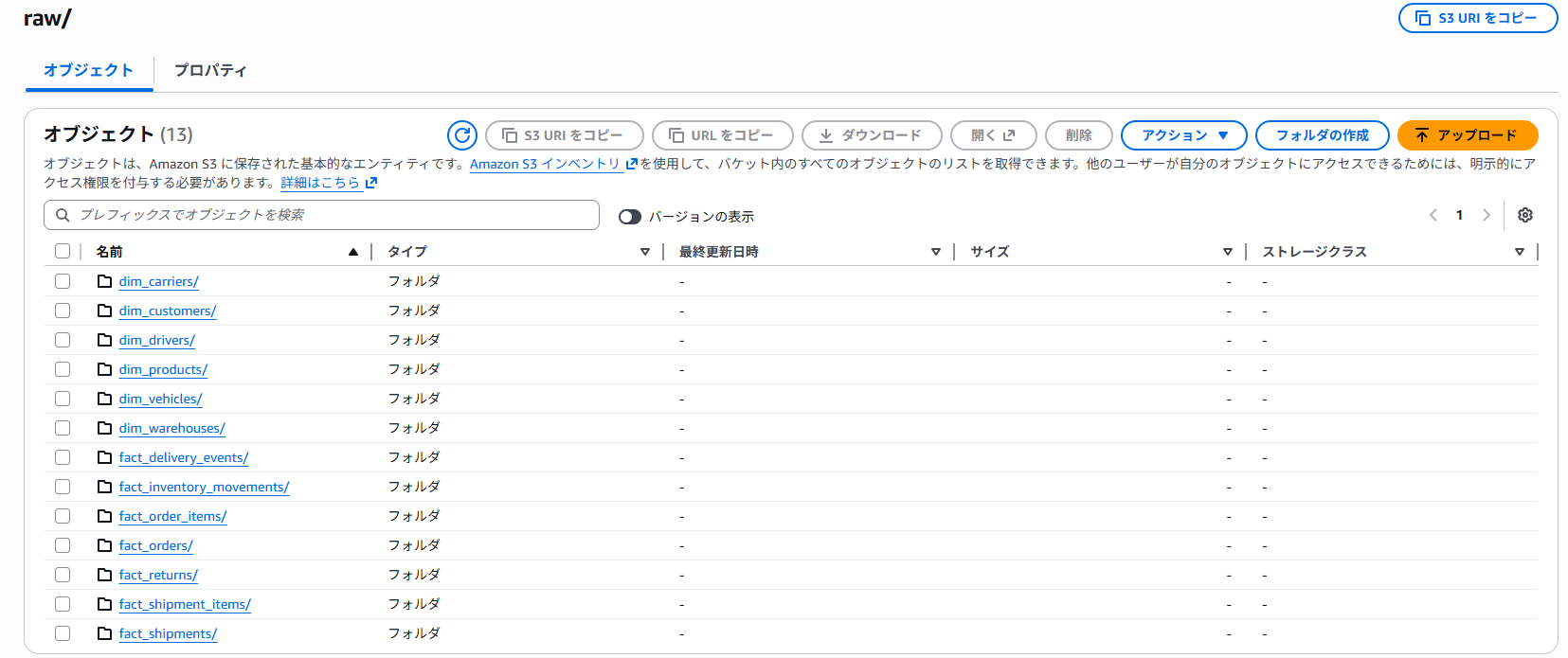Viewport: 1568px width, 658px height.
Task: Tick checkbox for fact_shipments/
Action: 63,633
